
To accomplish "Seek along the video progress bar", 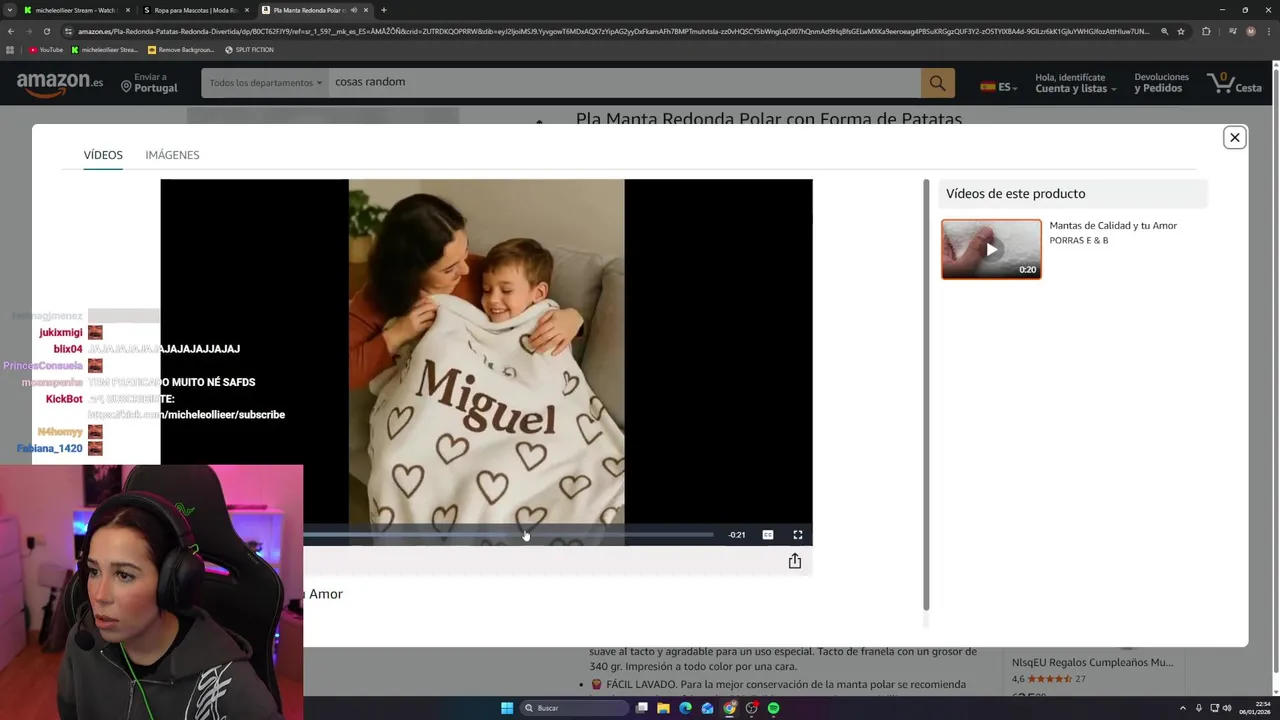I will pyautogui.click(x=508, y=535).
